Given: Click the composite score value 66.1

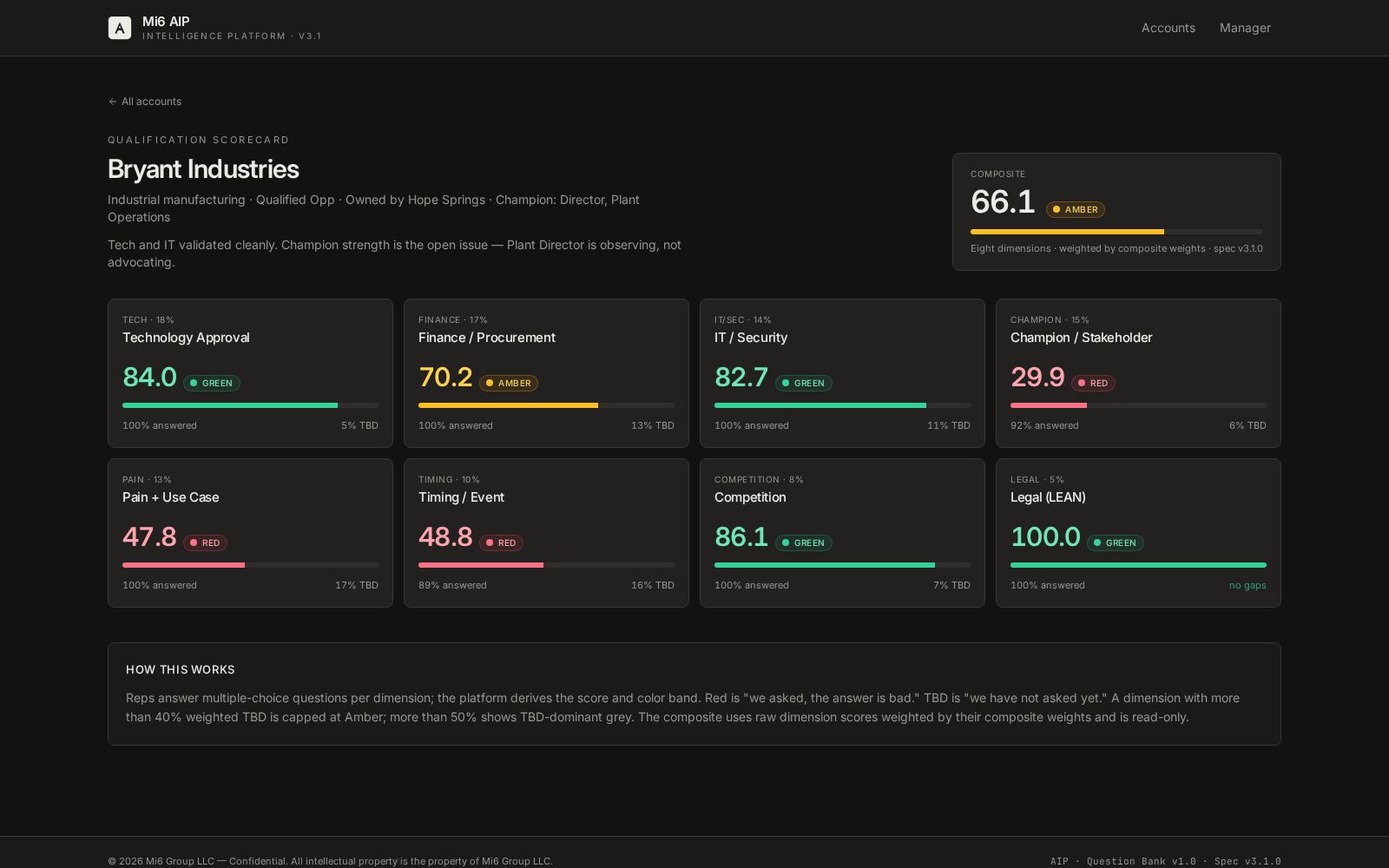Looking at the screenshot, I should pyautogui.click(x=1003, y=201).
